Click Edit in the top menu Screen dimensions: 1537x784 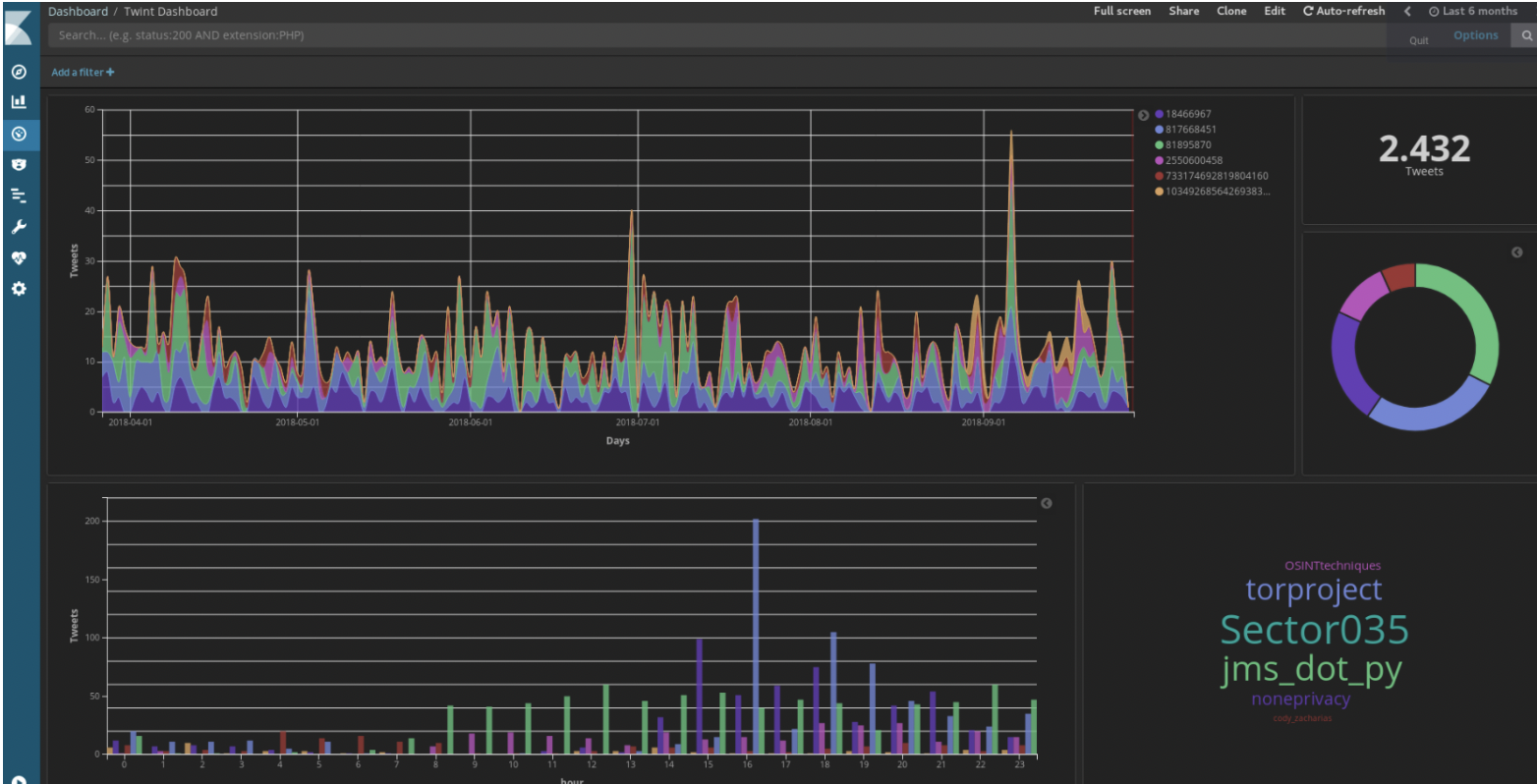pyautogui.click(x=1275, y=12)
